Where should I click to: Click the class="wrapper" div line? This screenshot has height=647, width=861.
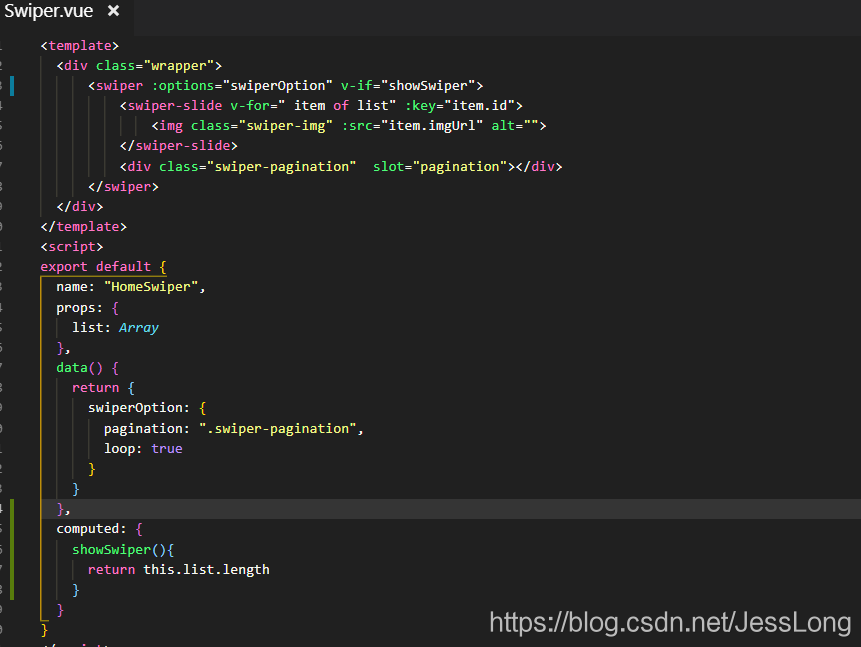[139, 66]
